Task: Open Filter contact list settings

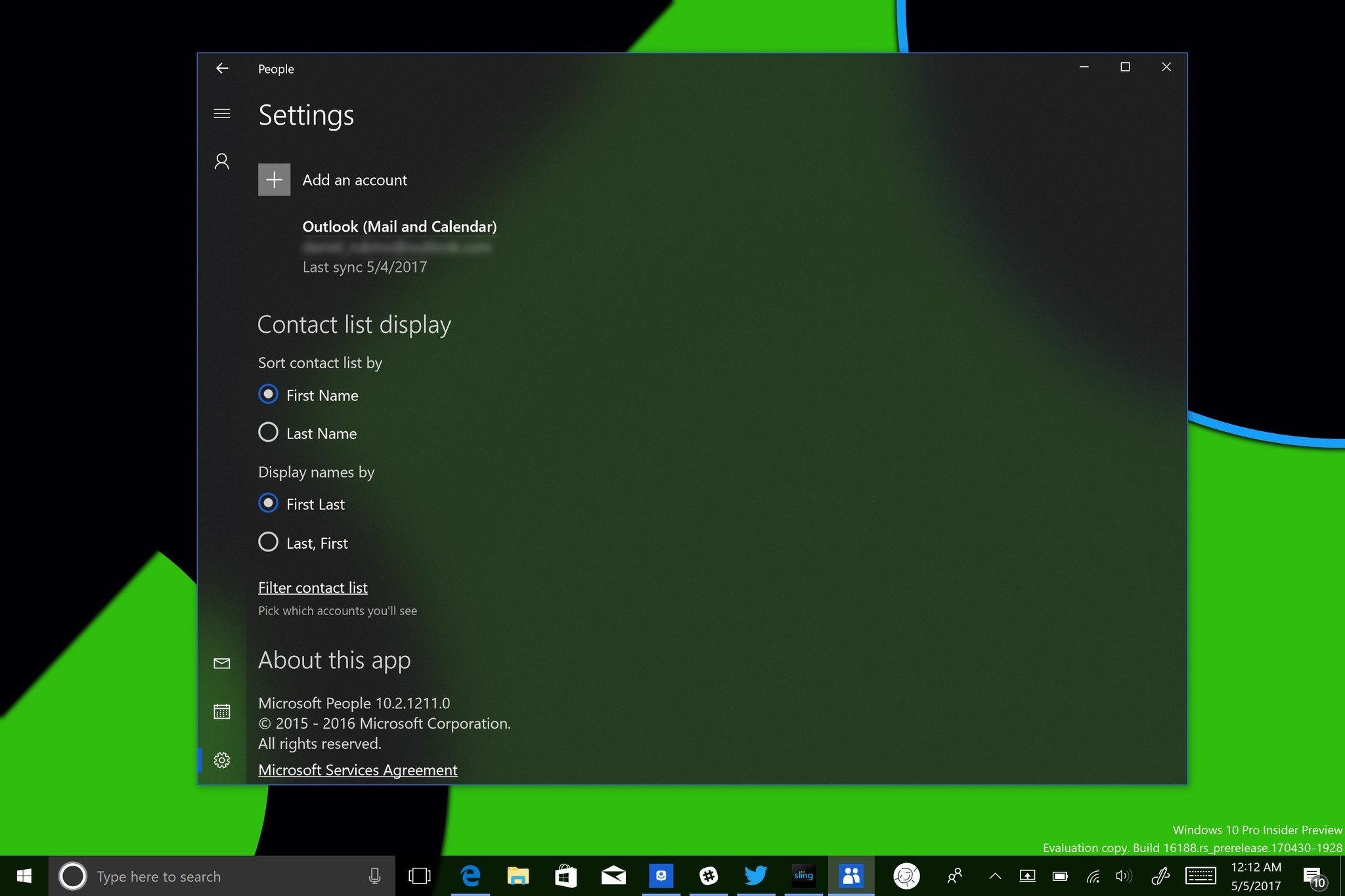Action: click(x=312, y=587)
